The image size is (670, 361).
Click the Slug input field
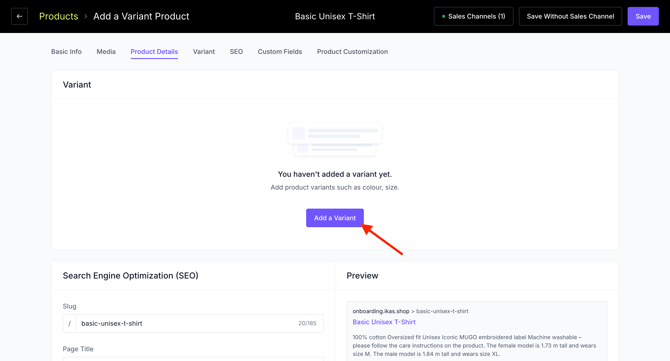pos(193,323)
